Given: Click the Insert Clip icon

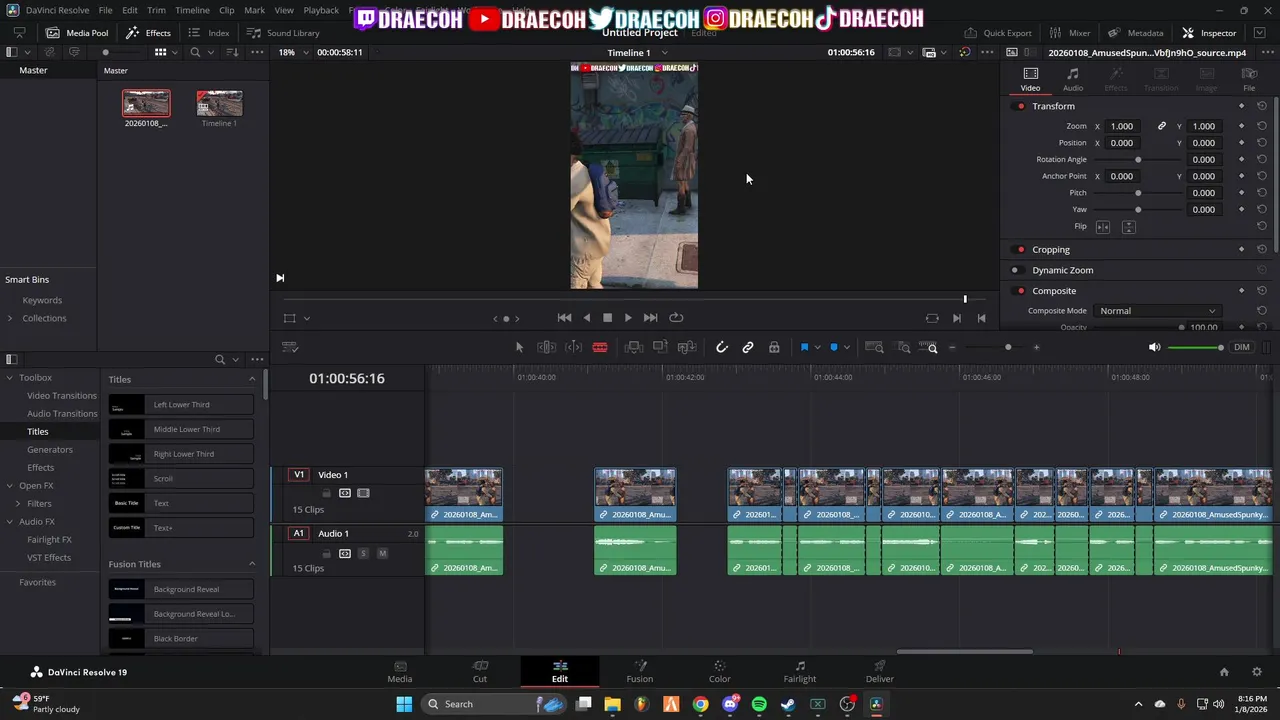Looking at the screenshot, I should point(633,347).
